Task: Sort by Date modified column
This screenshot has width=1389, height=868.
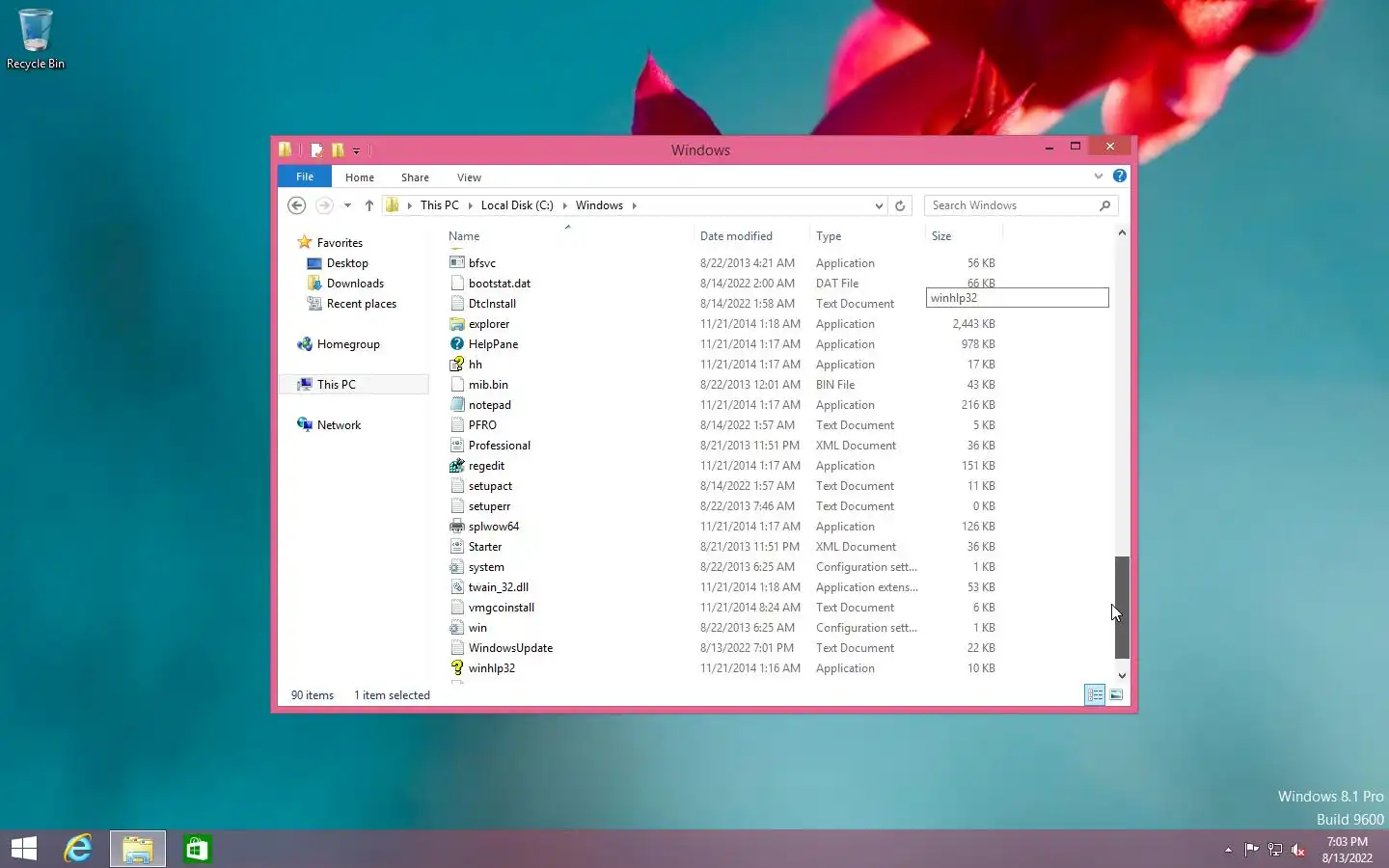Action: [736, 236]
